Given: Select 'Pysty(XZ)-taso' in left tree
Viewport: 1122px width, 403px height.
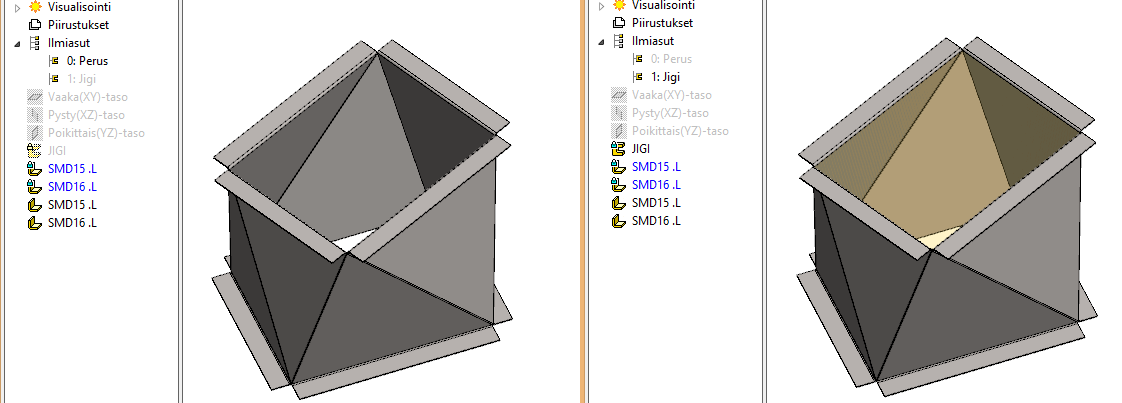Looking at the screenshot, I should [x=86, y=115].
